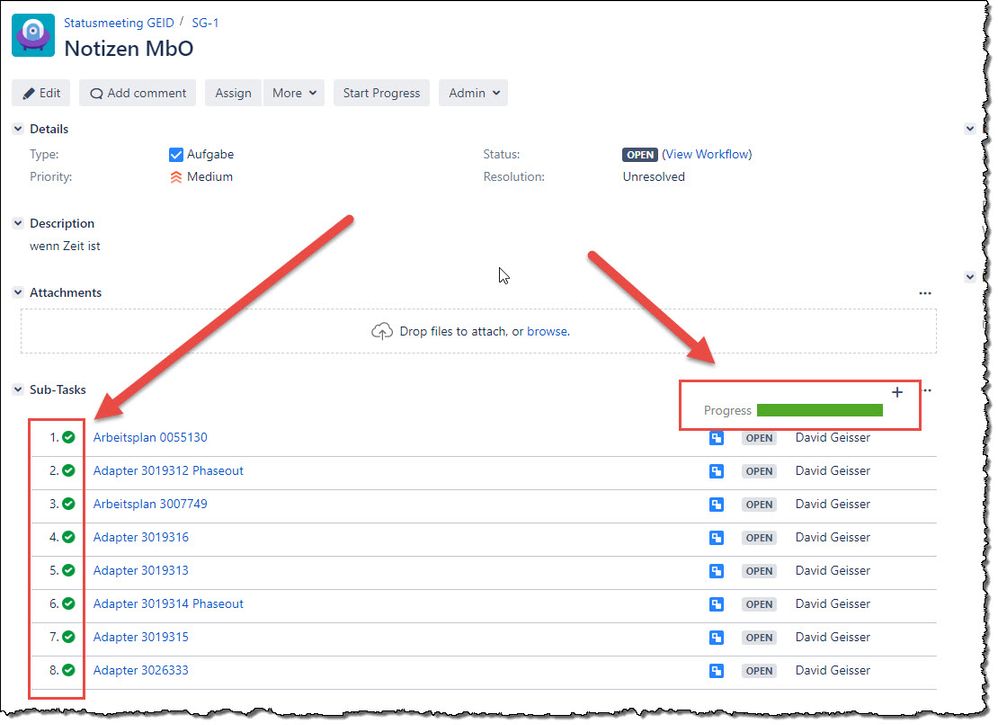
Task: Click the OPEN status of Arbeitsplan 0055130
Action: 759,438
